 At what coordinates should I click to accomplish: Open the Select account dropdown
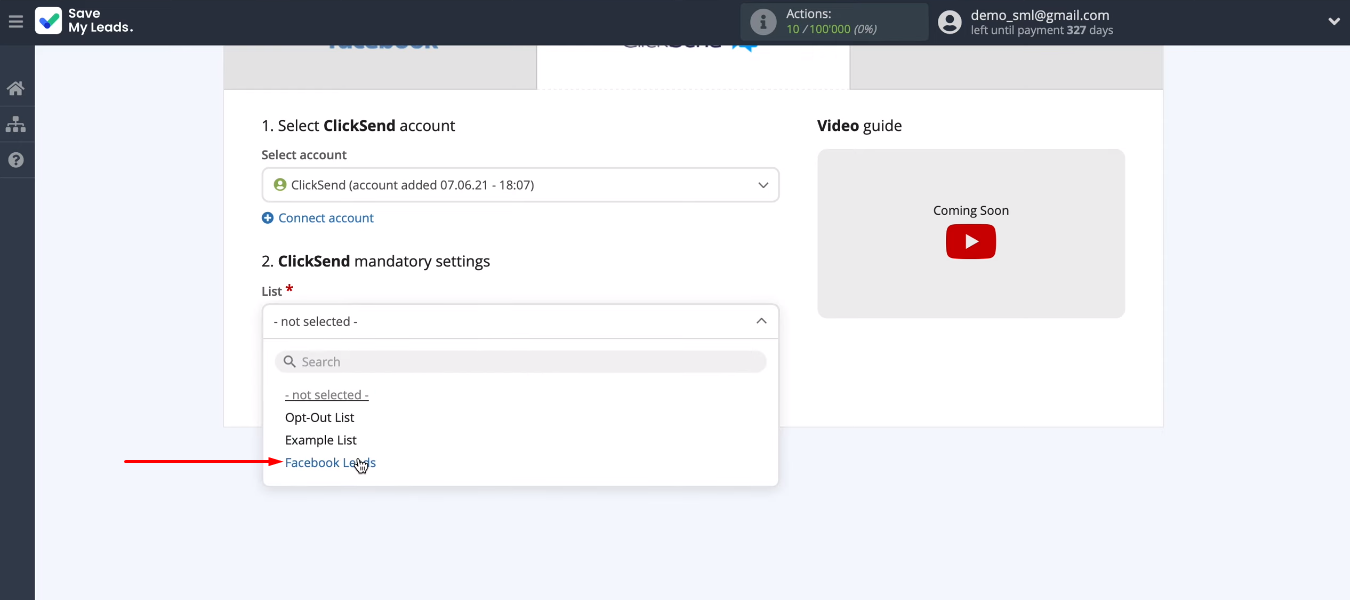520,185
